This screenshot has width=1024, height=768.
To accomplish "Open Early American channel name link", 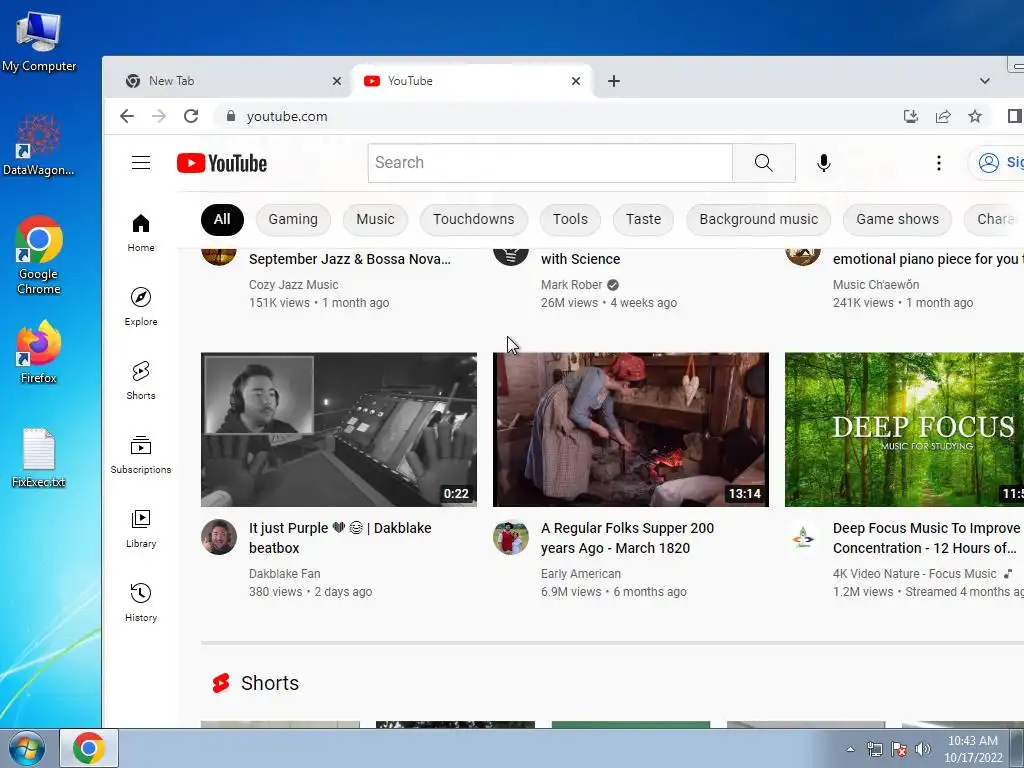I will 581,573.
